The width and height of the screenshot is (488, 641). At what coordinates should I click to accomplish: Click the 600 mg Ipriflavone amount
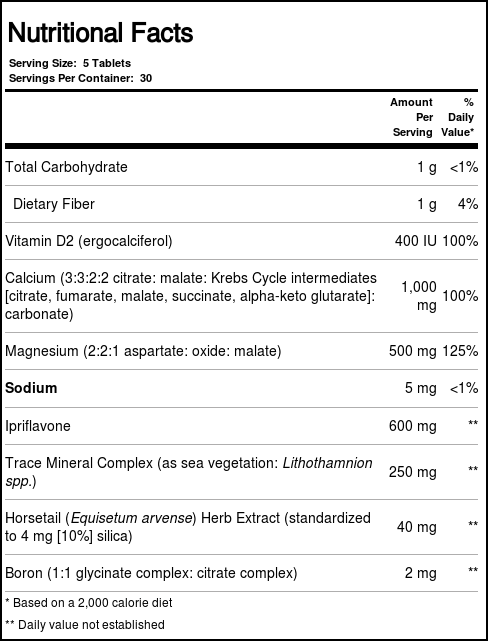pyautogui.click(x=413, y=426)
